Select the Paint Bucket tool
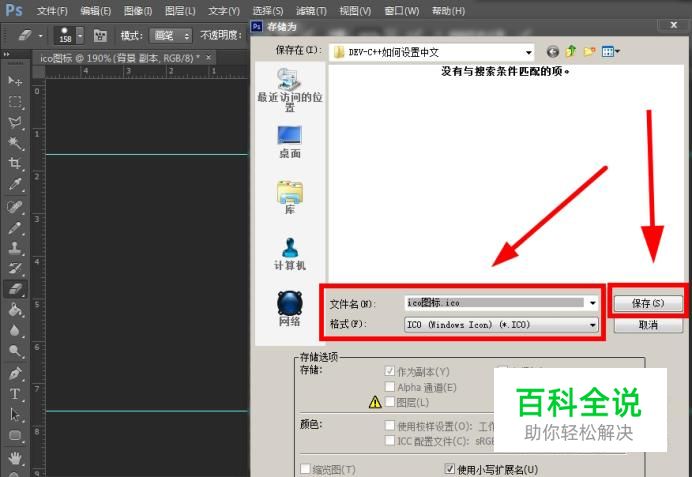The image size is (692, 477). click(15, 310)
